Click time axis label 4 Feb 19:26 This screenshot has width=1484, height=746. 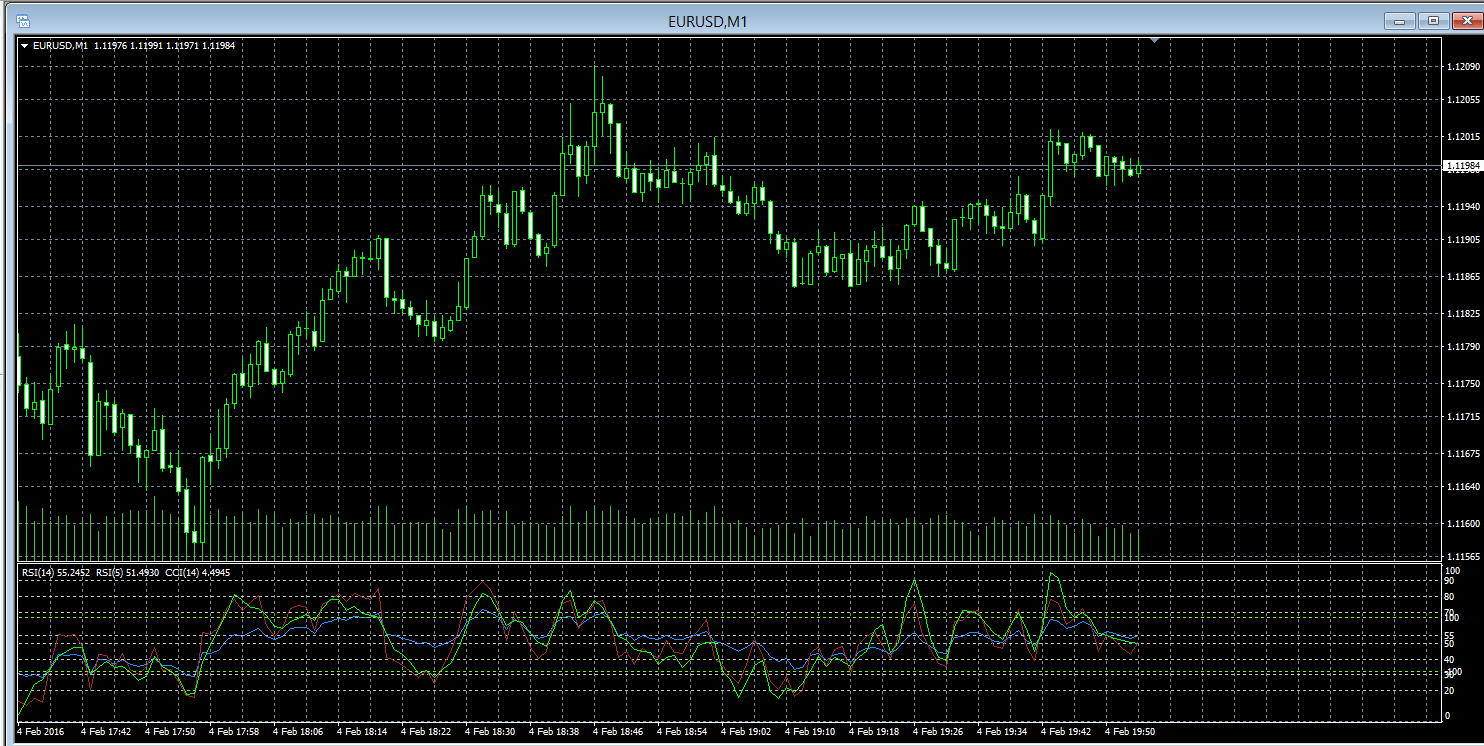[939, 733]
